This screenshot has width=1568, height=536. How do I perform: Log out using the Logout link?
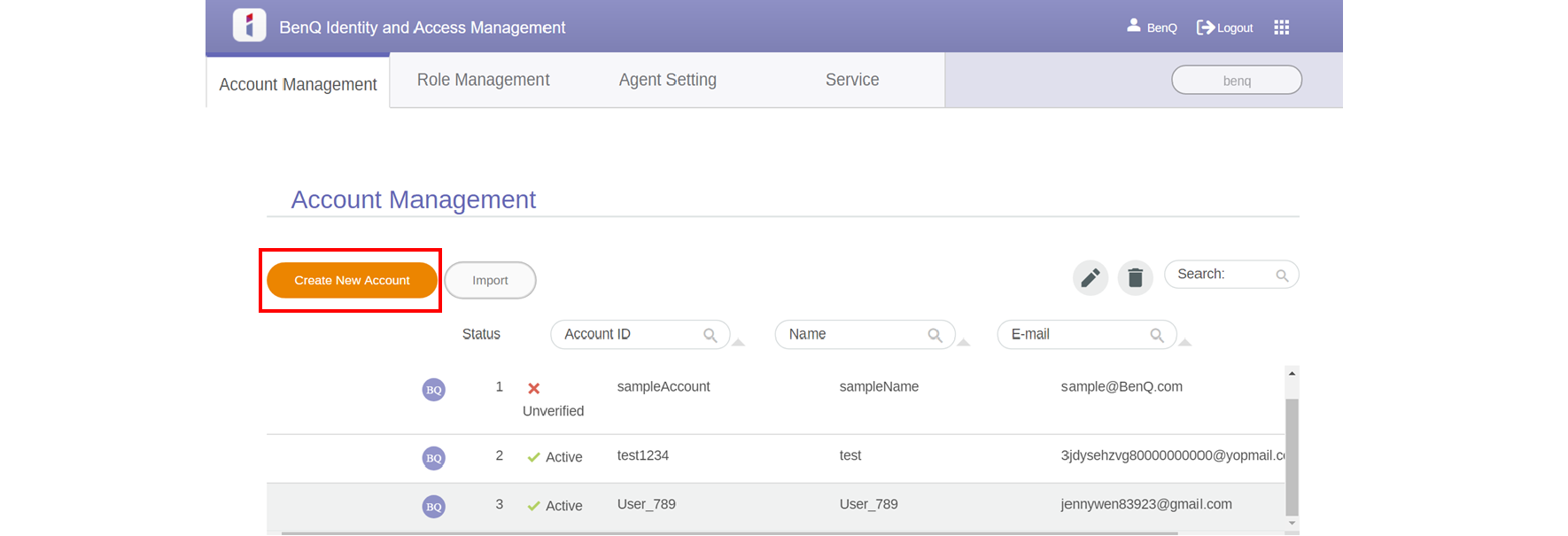tap(1225, 27)
